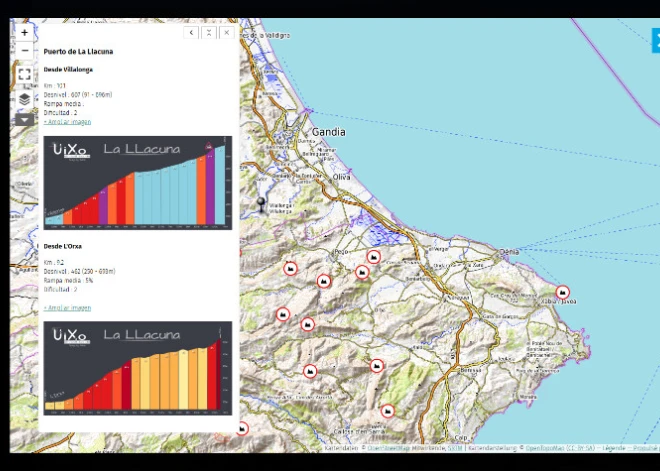
Task: Expand the dark dropdown arrow below layers
Action: coord(25,119)
